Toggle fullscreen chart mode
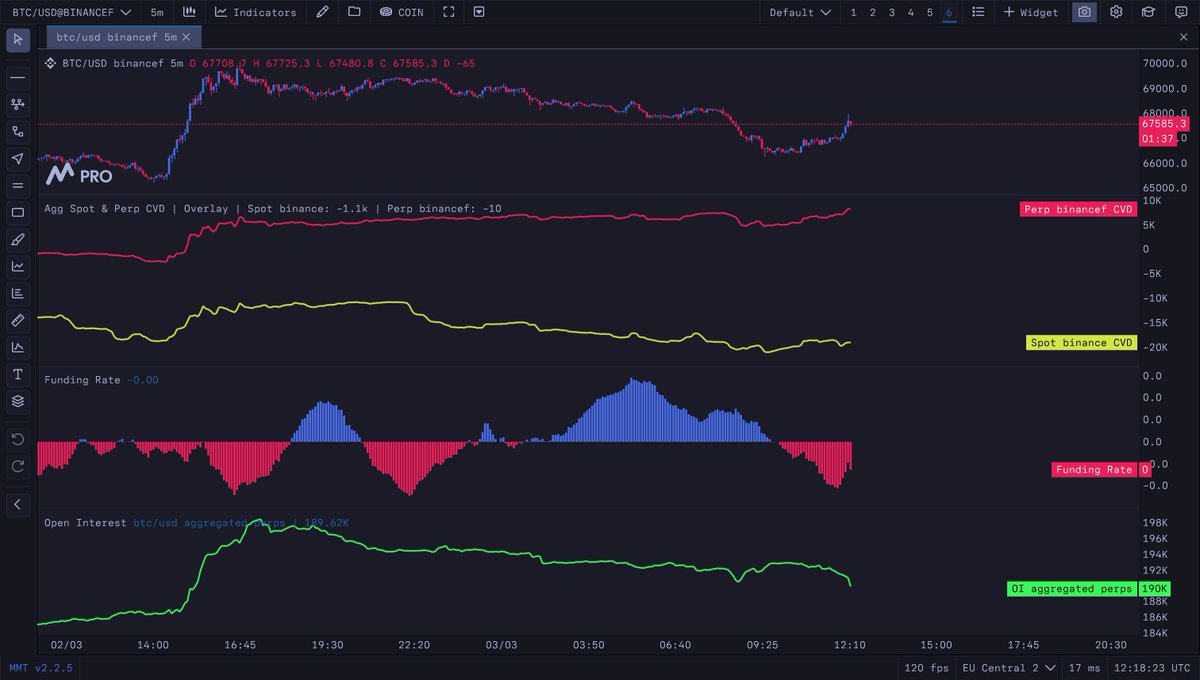This screenshot has height=680, width=1200. tap(449, 12)
